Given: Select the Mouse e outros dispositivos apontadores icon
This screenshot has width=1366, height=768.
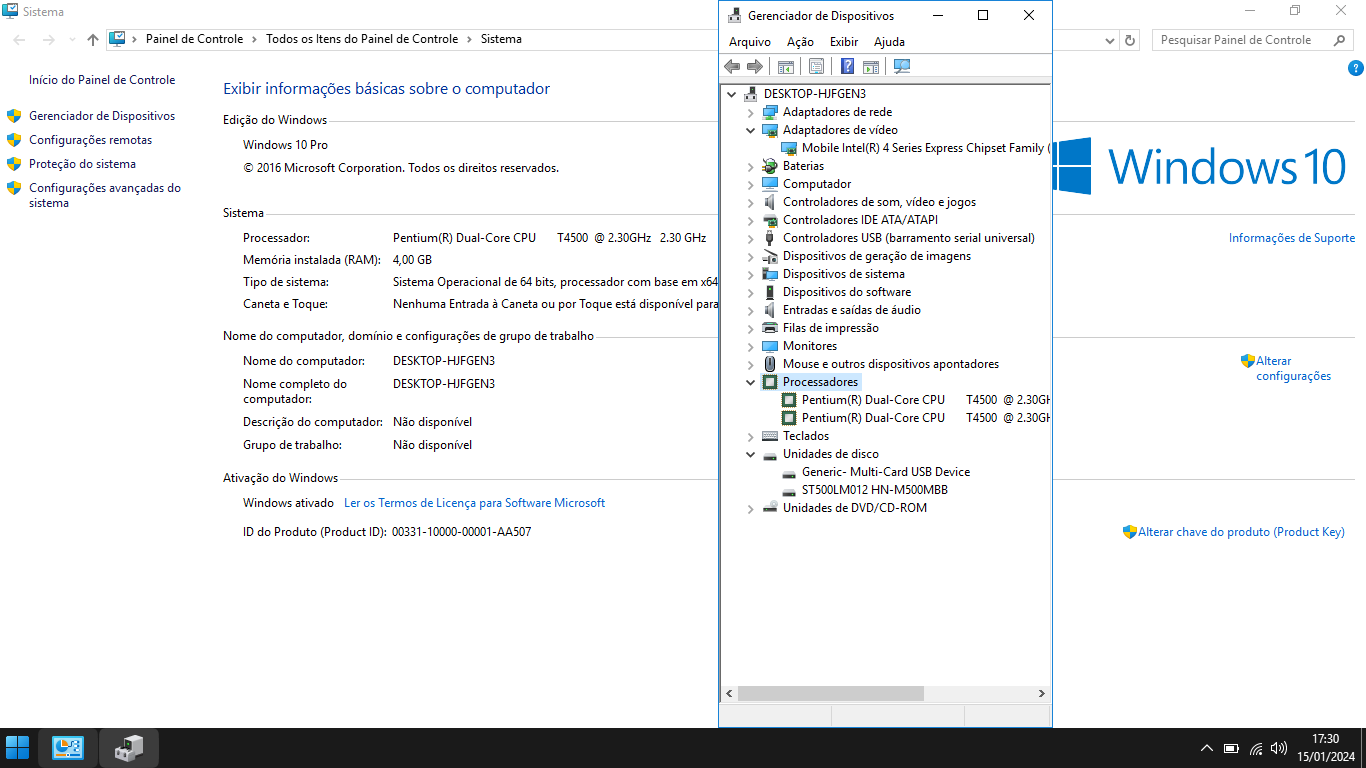Looking at the screenshot, I should 770,364.
